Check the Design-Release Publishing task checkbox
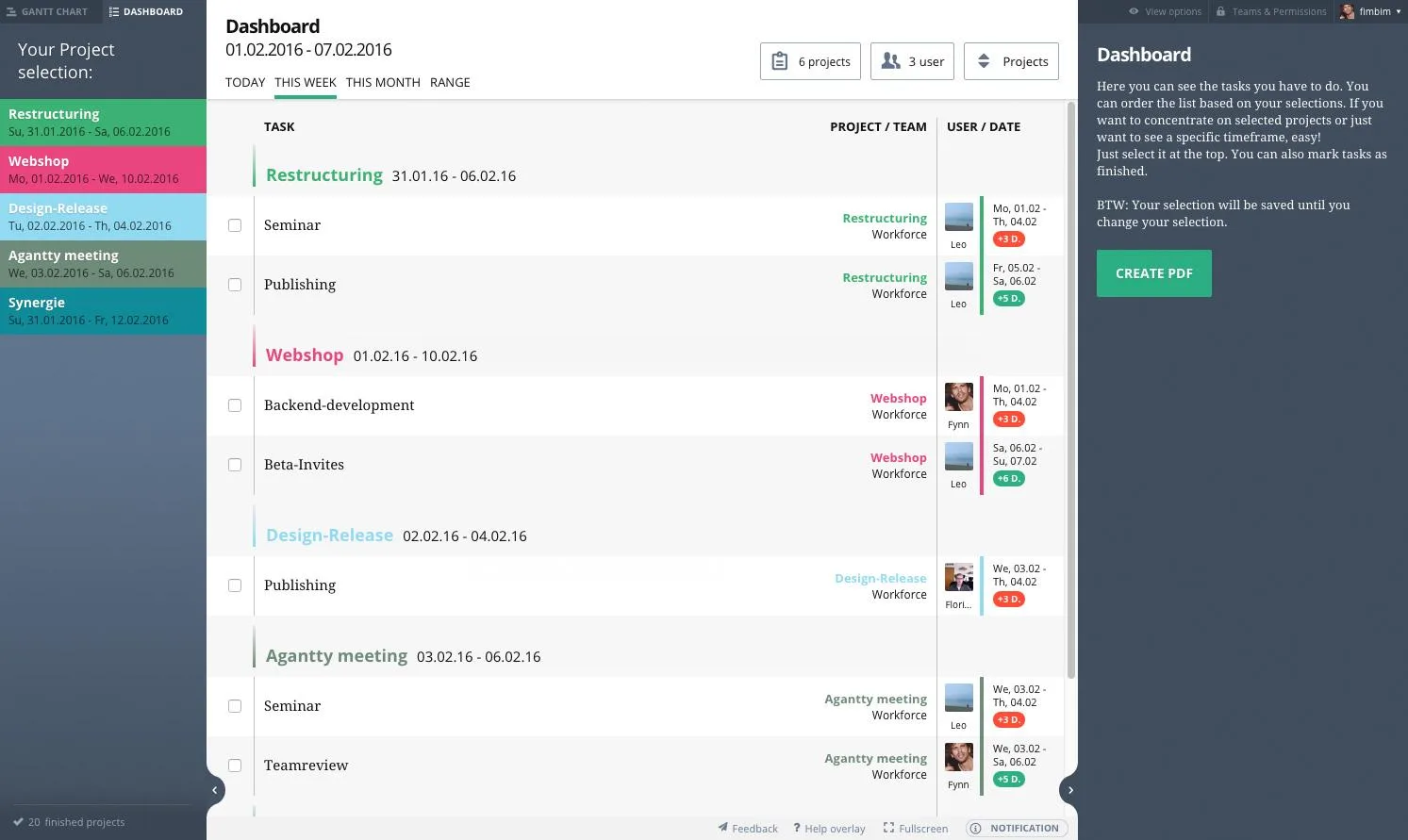 [235, 585]
